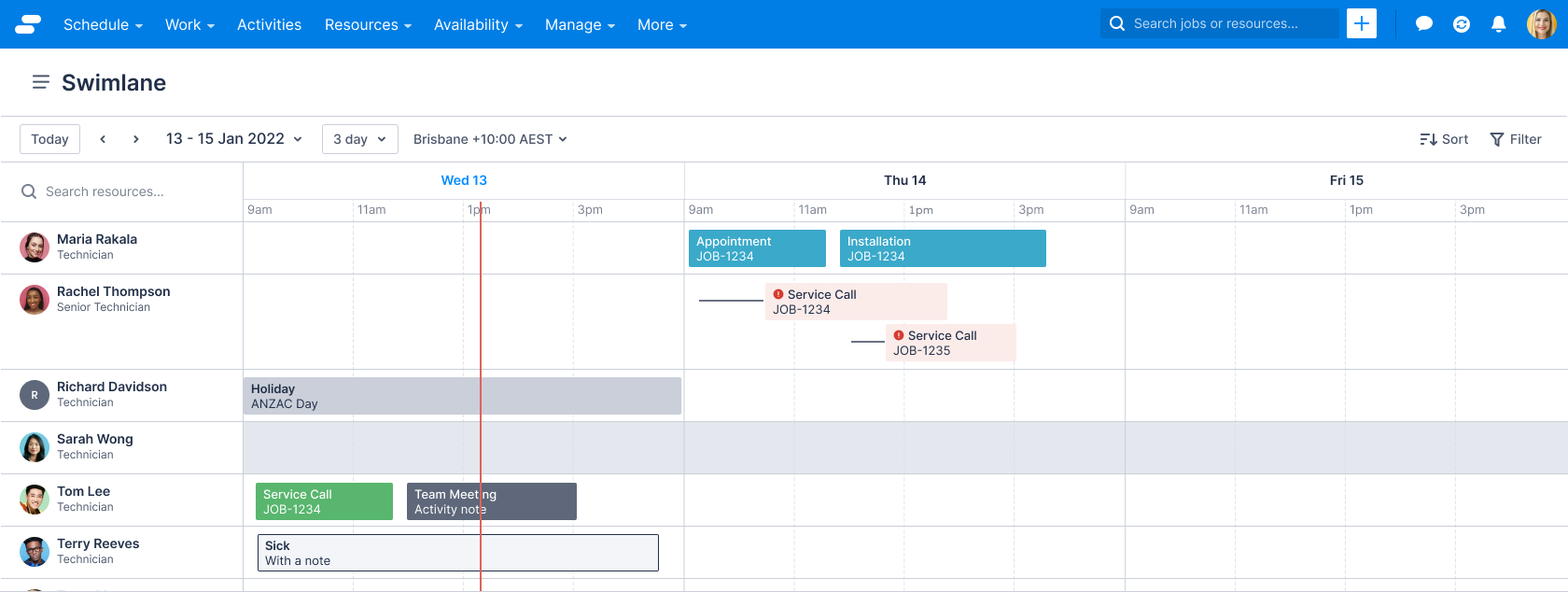Viewport: 1568px width, 592px height.
Task: Click the Richard Davidson name
Action: (x=112, y=387)
